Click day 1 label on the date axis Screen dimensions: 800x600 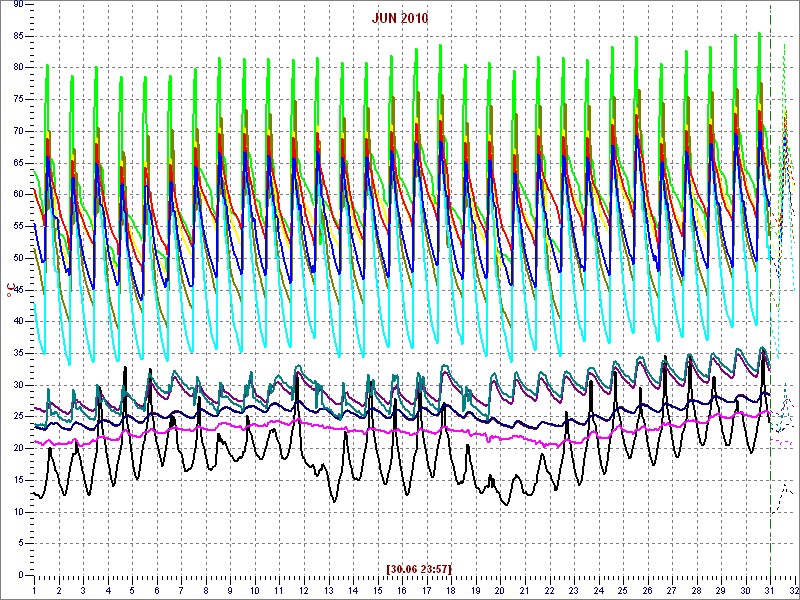point(34,590)
